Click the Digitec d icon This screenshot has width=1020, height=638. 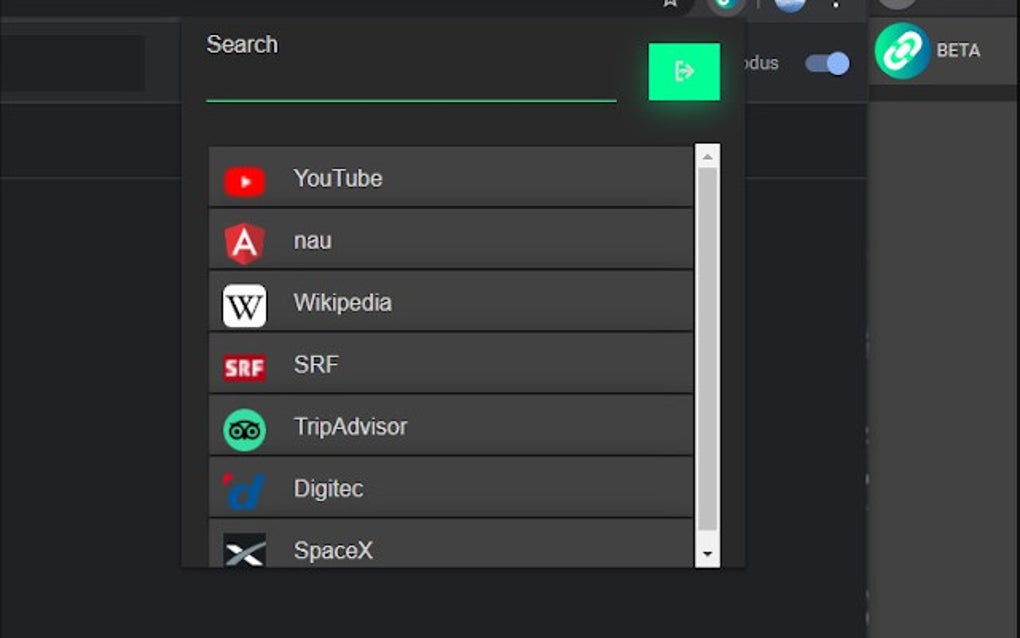246,488
